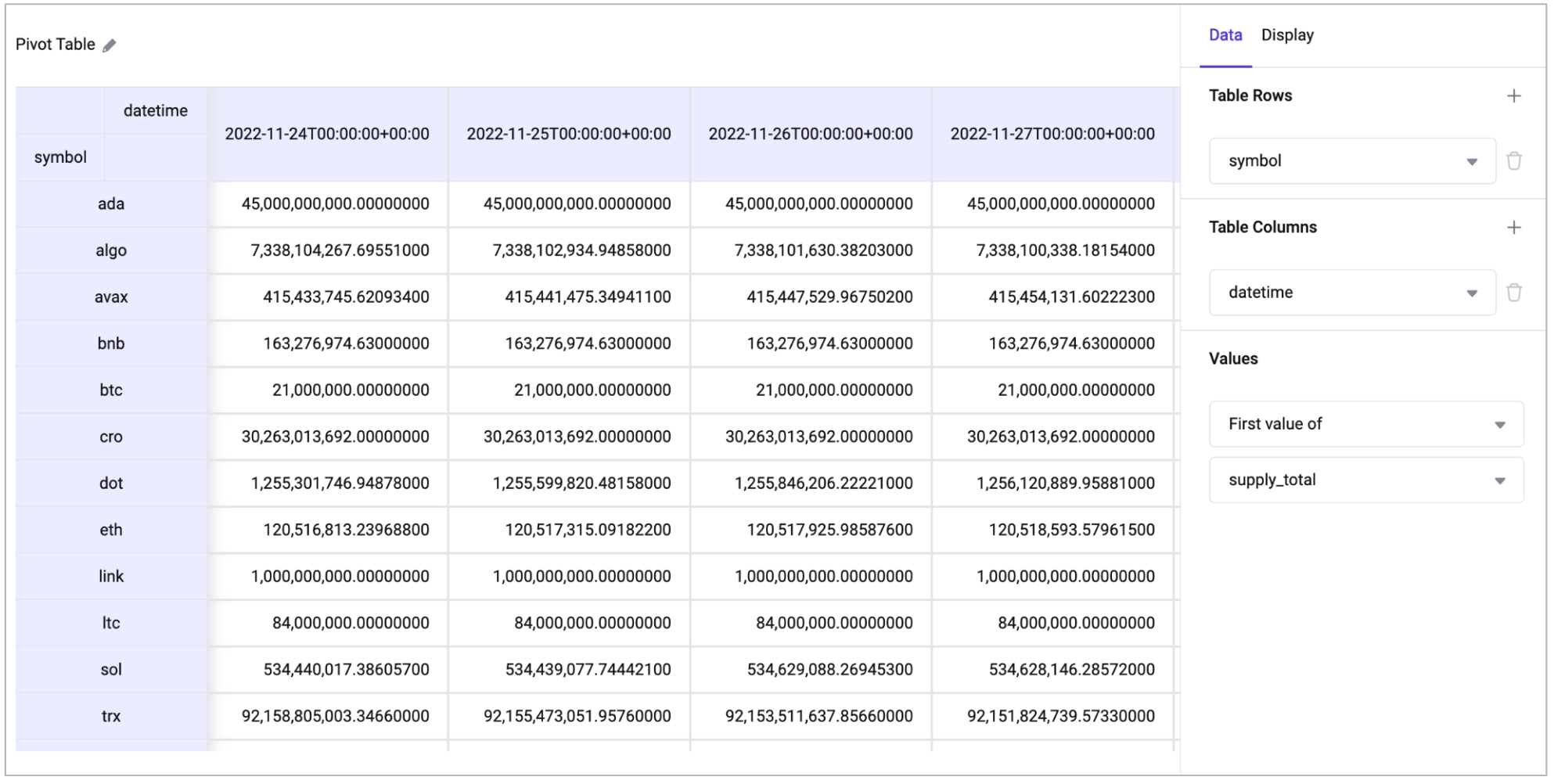Delete the datetime column field
This screenshot has height=784, width=1554.
tap(1513, 293)
